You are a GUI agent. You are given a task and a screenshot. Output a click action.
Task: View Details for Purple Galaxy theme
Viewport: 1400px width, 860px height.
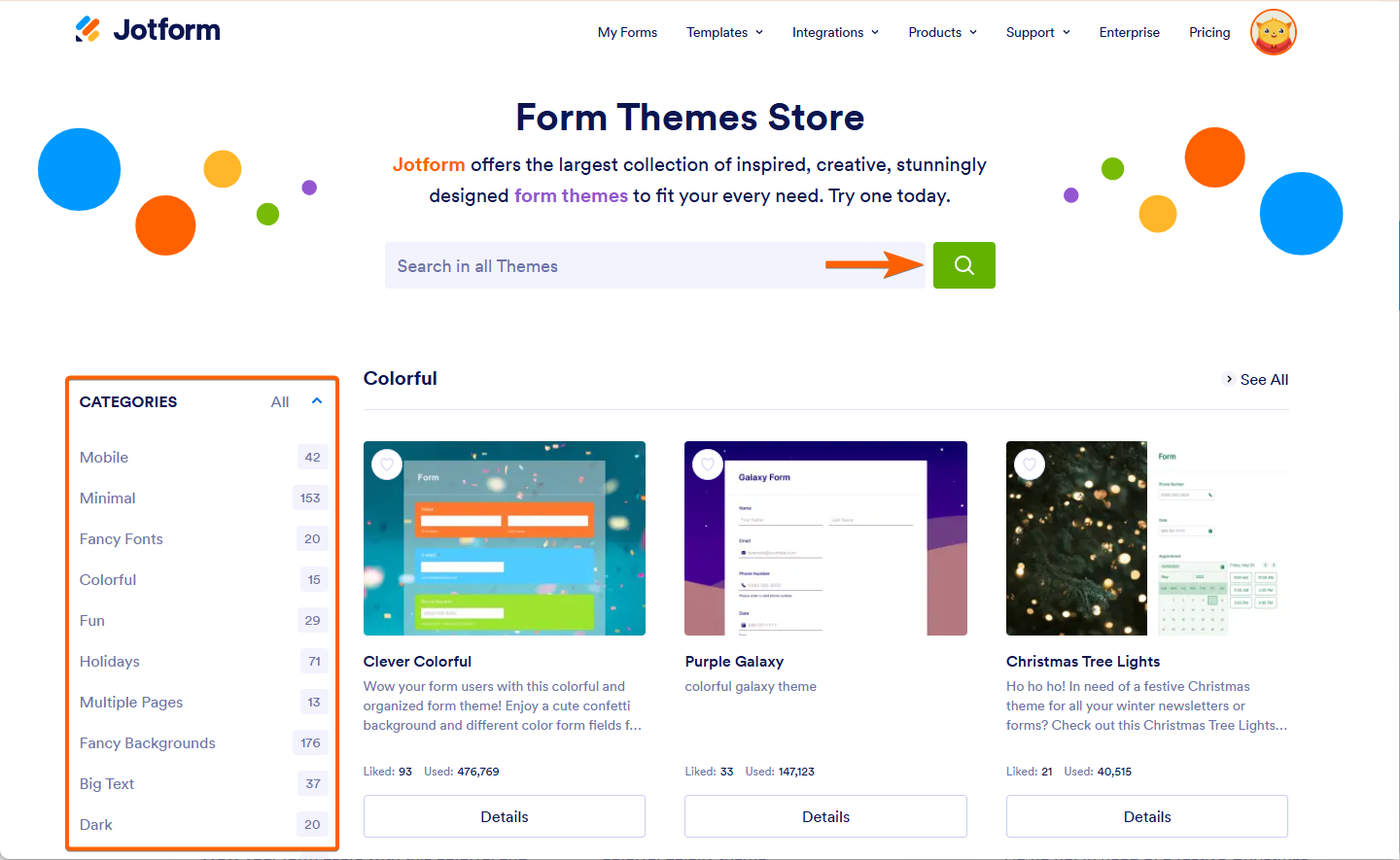click(825, 816)
